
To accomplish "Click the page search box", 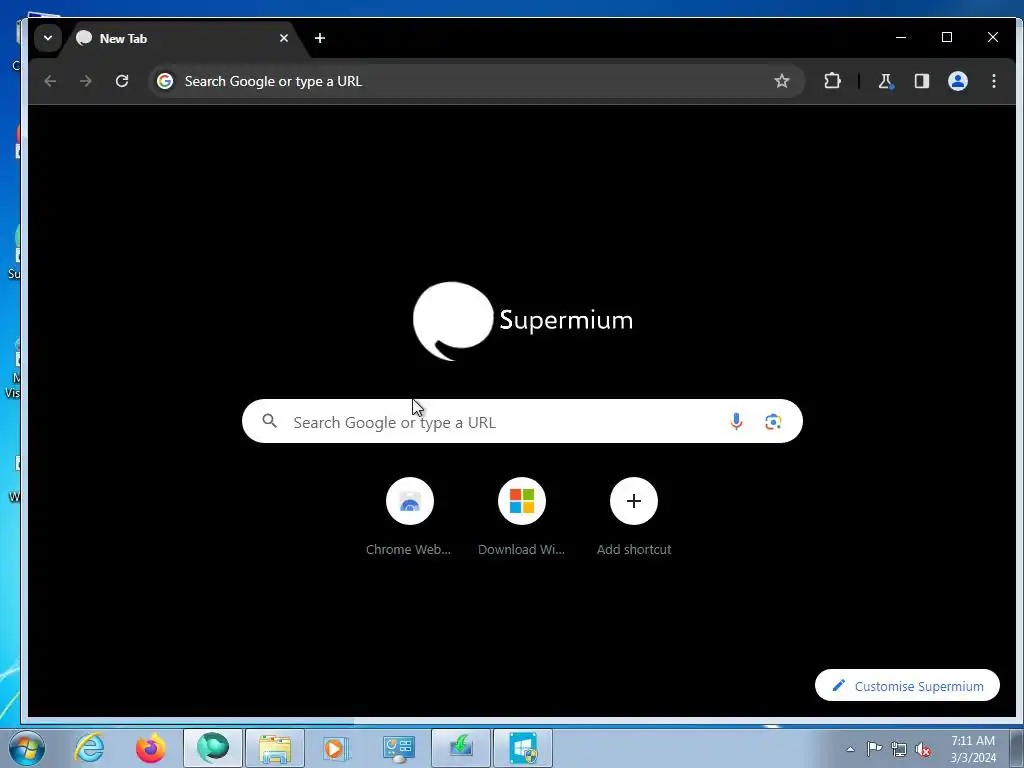I will [522, 421].
